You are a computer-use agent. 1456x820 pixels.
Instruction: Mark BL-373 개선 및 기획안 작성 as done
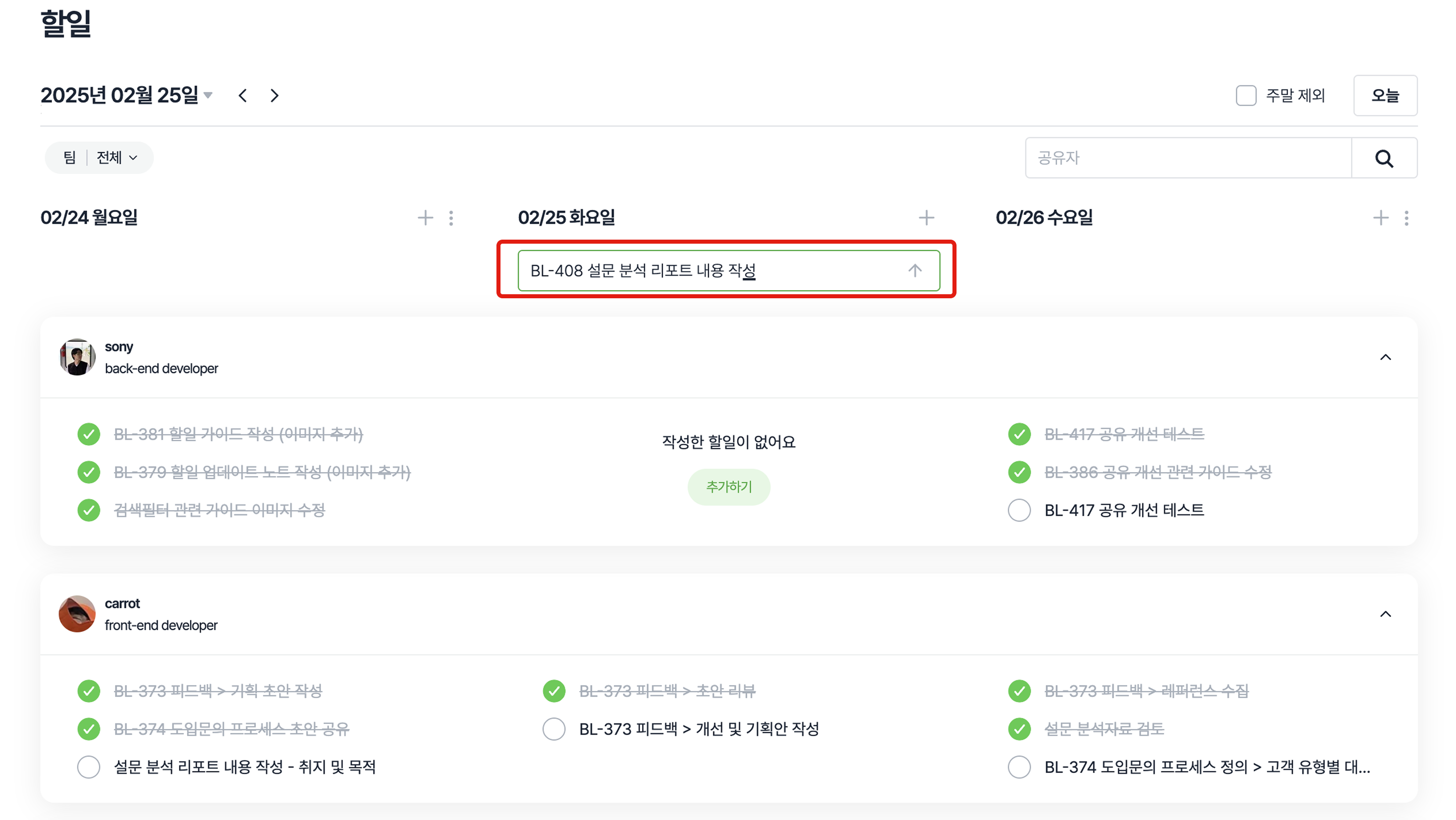tap(554, 729)
